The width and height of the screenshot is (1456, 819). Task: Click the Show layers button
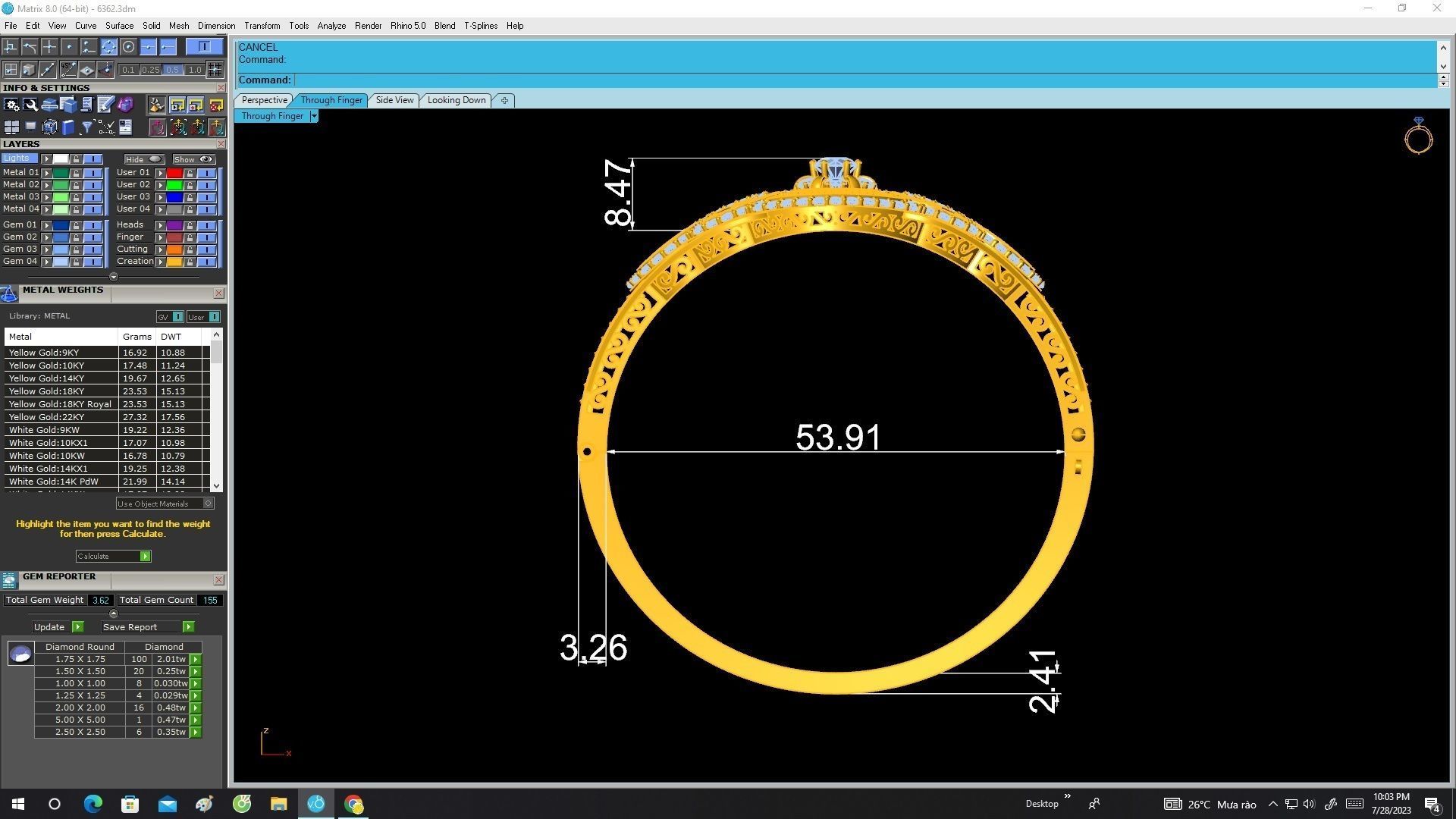point(194,159)
